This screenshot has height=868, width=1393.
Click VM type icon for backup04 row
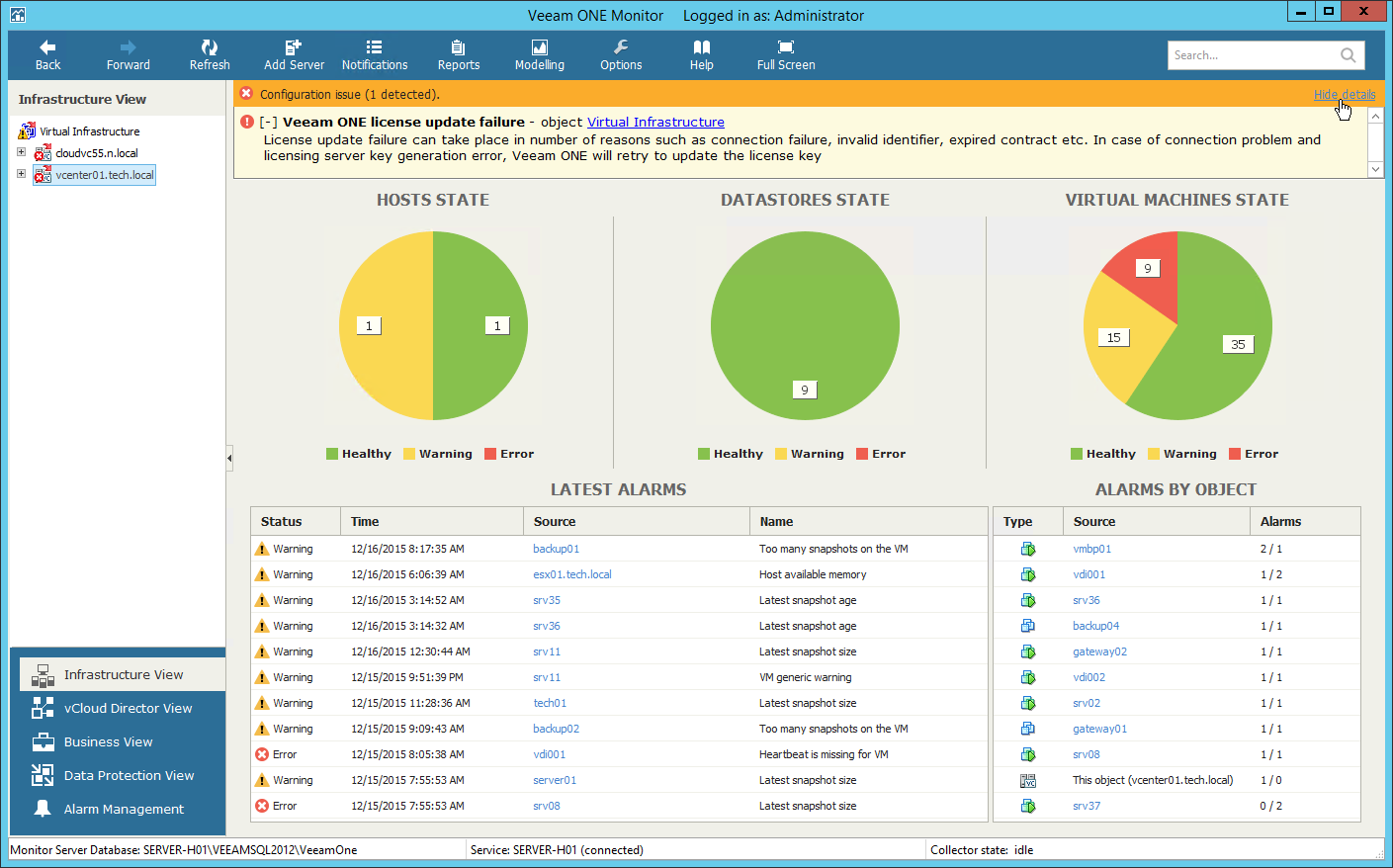[x=1028, y=626]
